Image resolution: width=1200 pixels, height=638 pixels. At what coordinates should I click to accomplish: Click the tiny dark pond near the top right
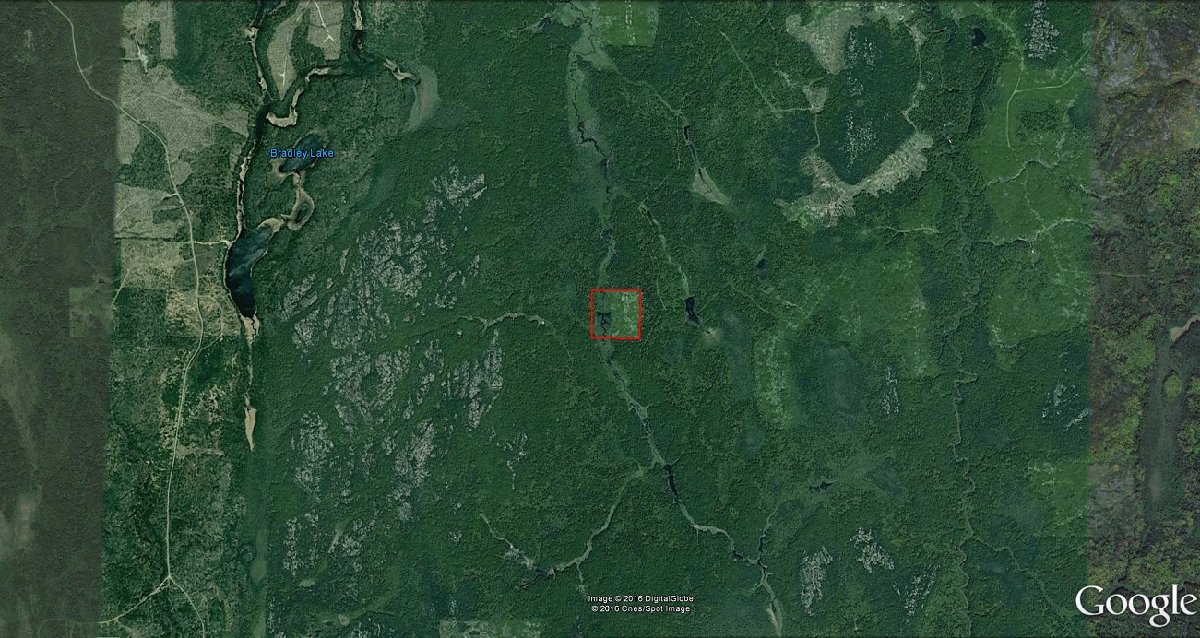coord(978,37)
